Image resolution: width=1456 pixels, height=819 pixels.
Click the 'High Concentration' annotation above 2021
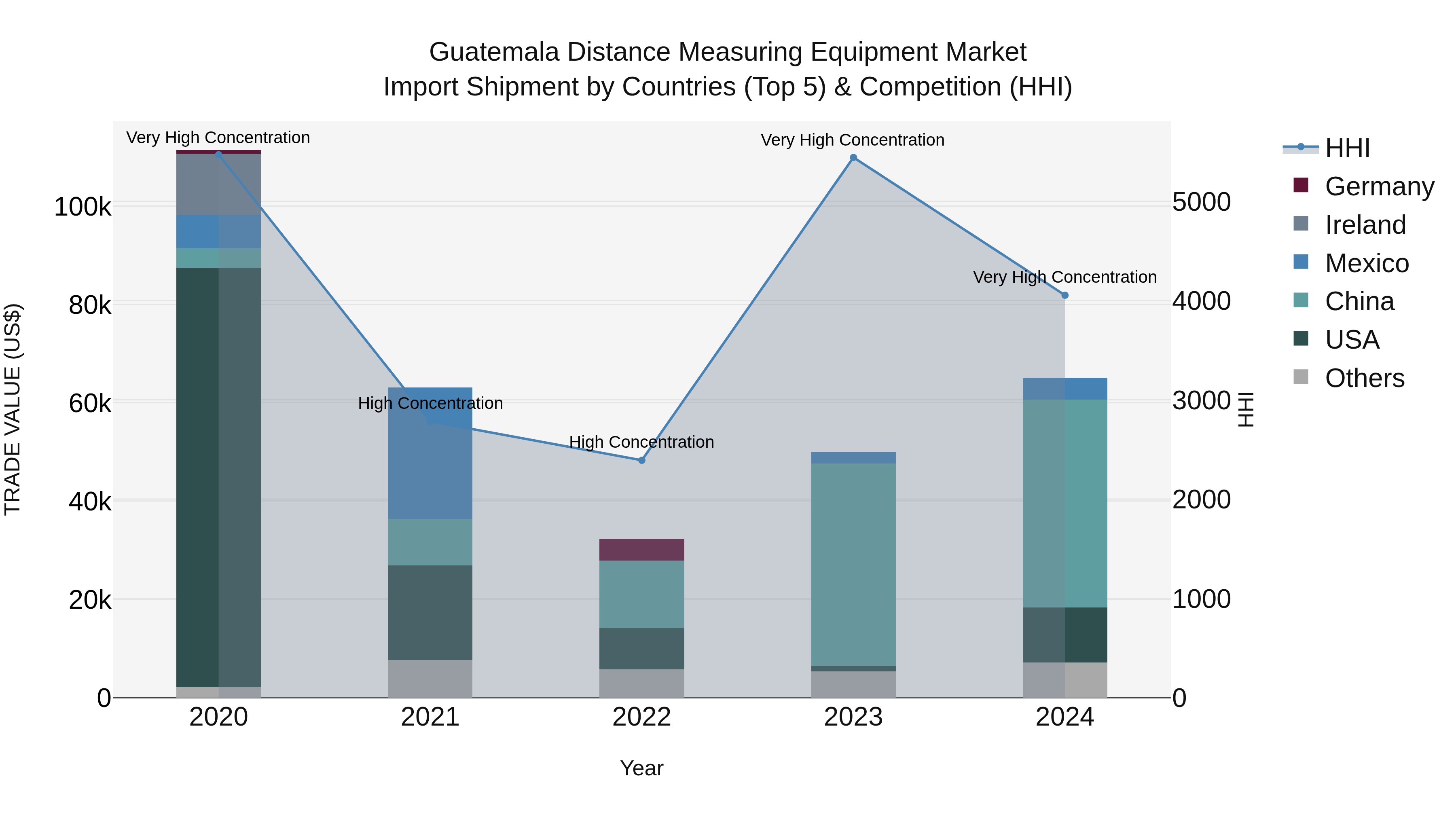click(430, 403)
